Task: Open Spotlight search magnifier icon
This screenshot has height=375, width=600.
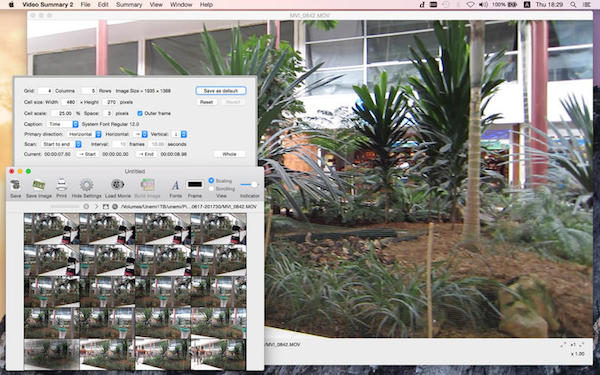Action: [573, 5]
